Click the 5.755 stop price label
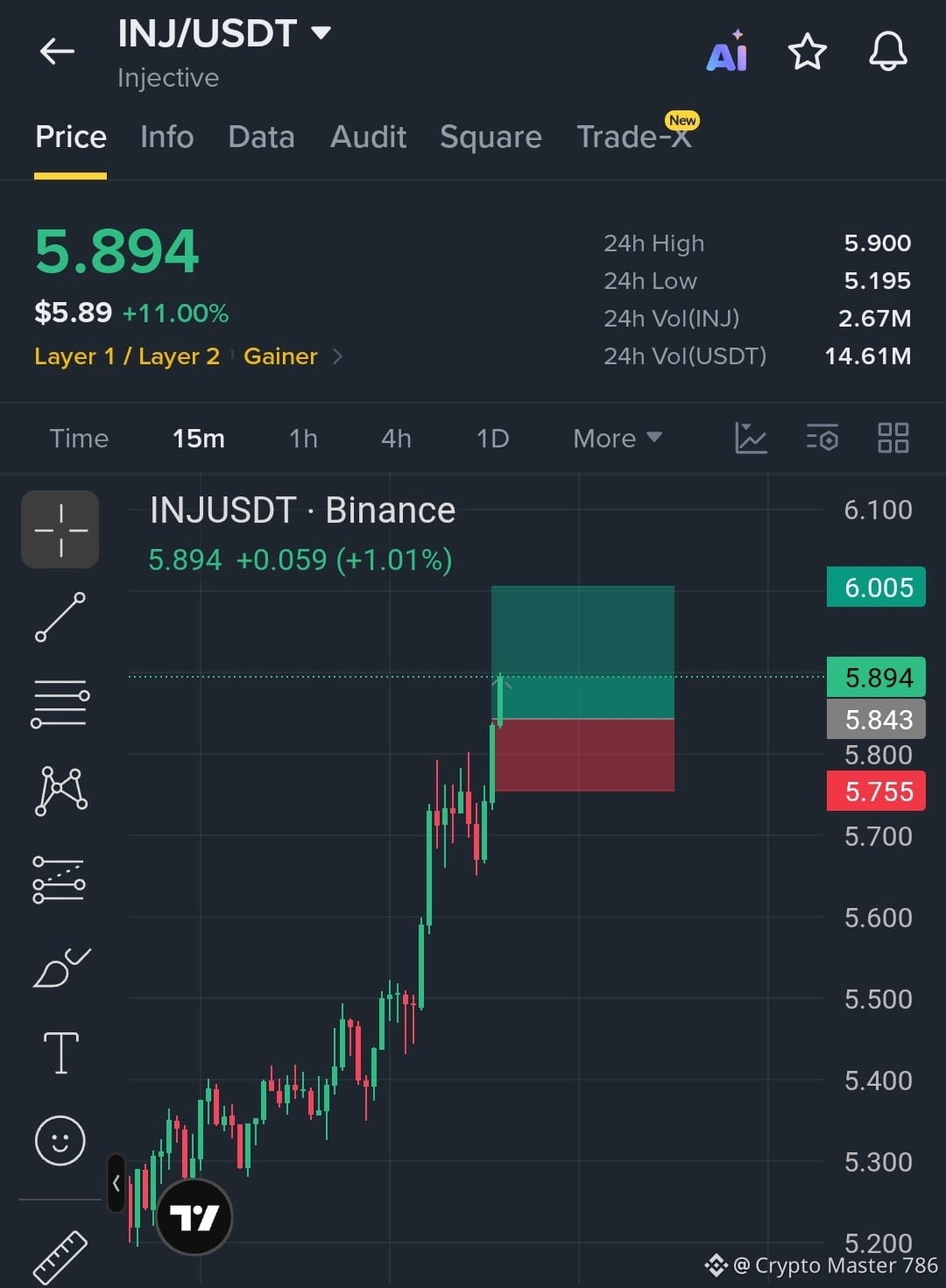Viewport: 946px width, 1288px height. tap(877, 791)
